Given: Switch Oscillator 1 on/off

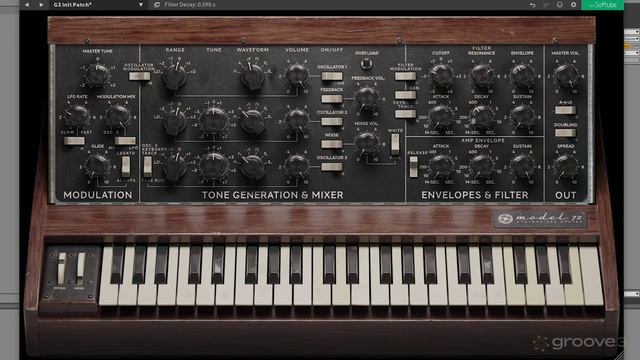Looking at the screenshot, I should [x=332, y=76].
